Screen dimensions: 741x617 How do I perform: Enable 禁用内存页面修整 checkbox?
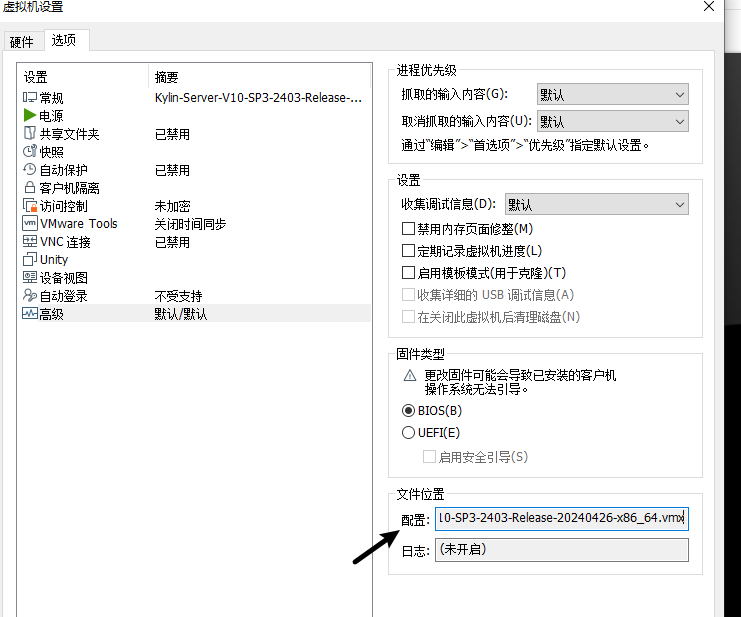(x=408, y=229)
